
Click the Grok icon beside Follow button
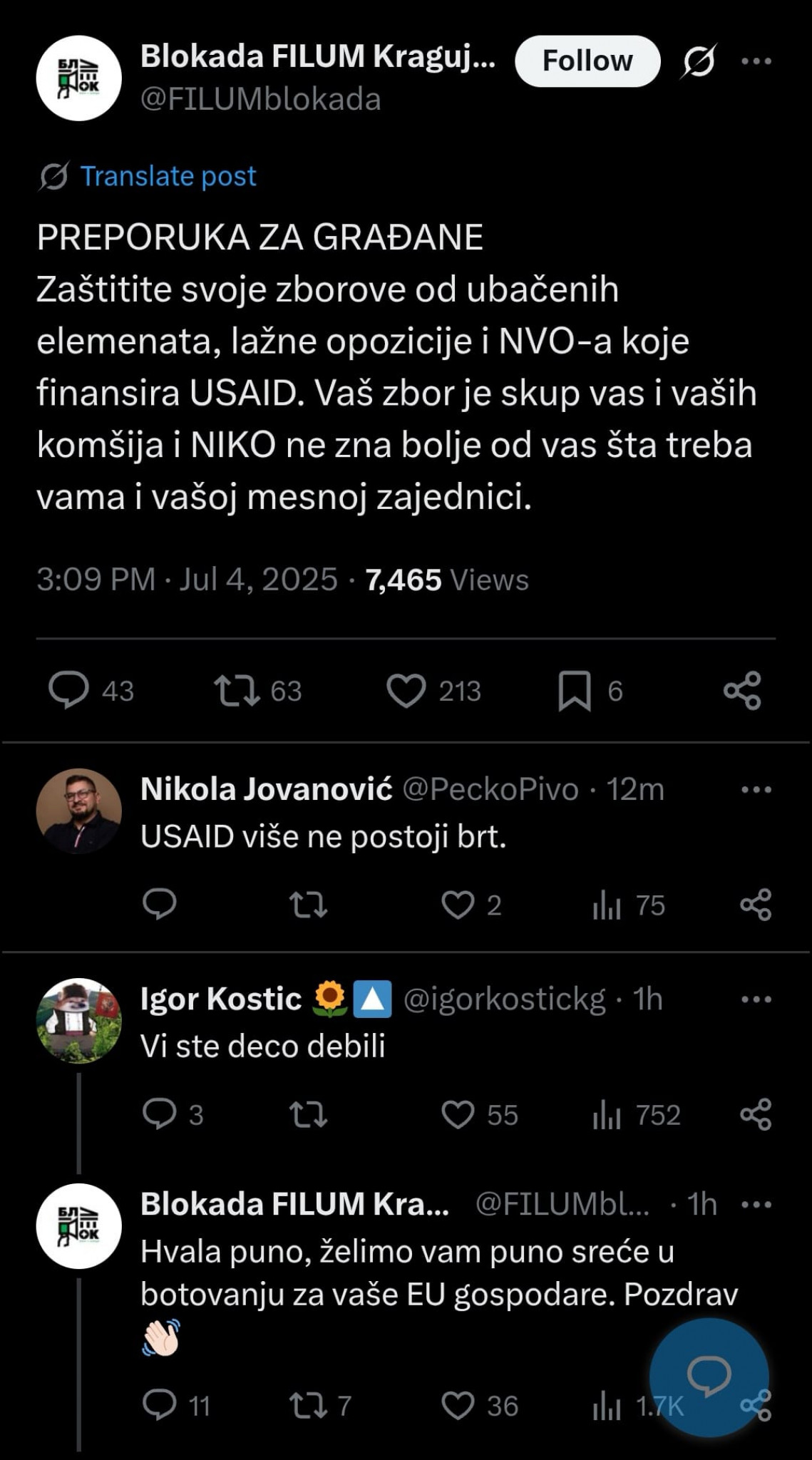tap(699, 61)
